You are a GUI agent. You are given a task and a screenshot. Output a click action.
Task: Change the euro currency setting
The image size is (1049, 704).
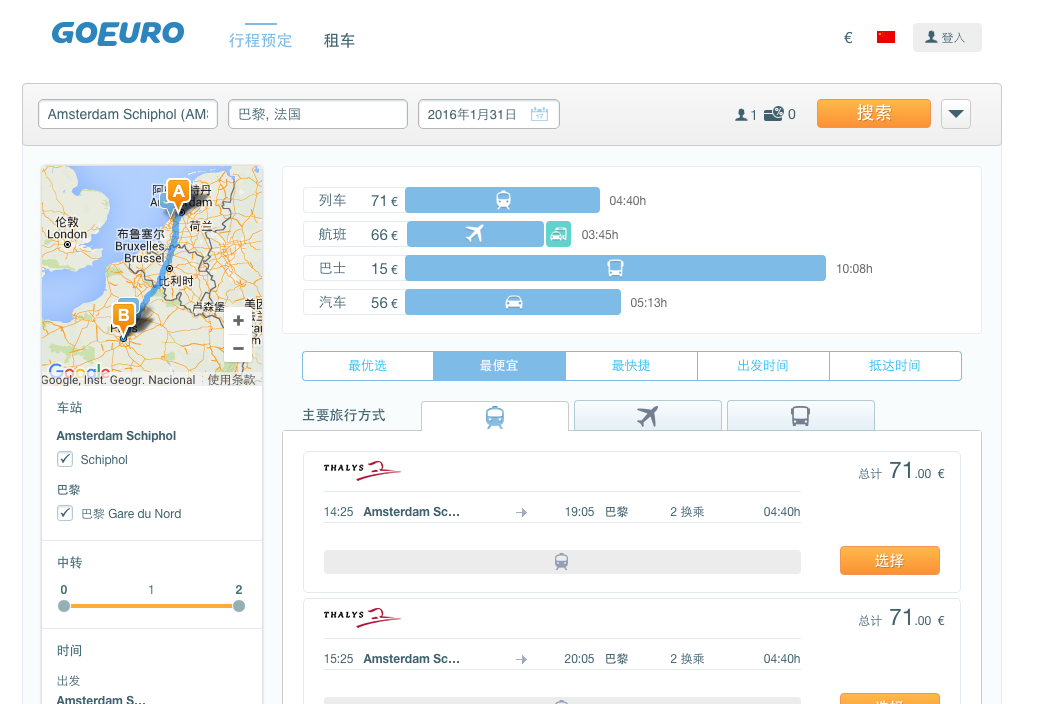pos(848,37)
